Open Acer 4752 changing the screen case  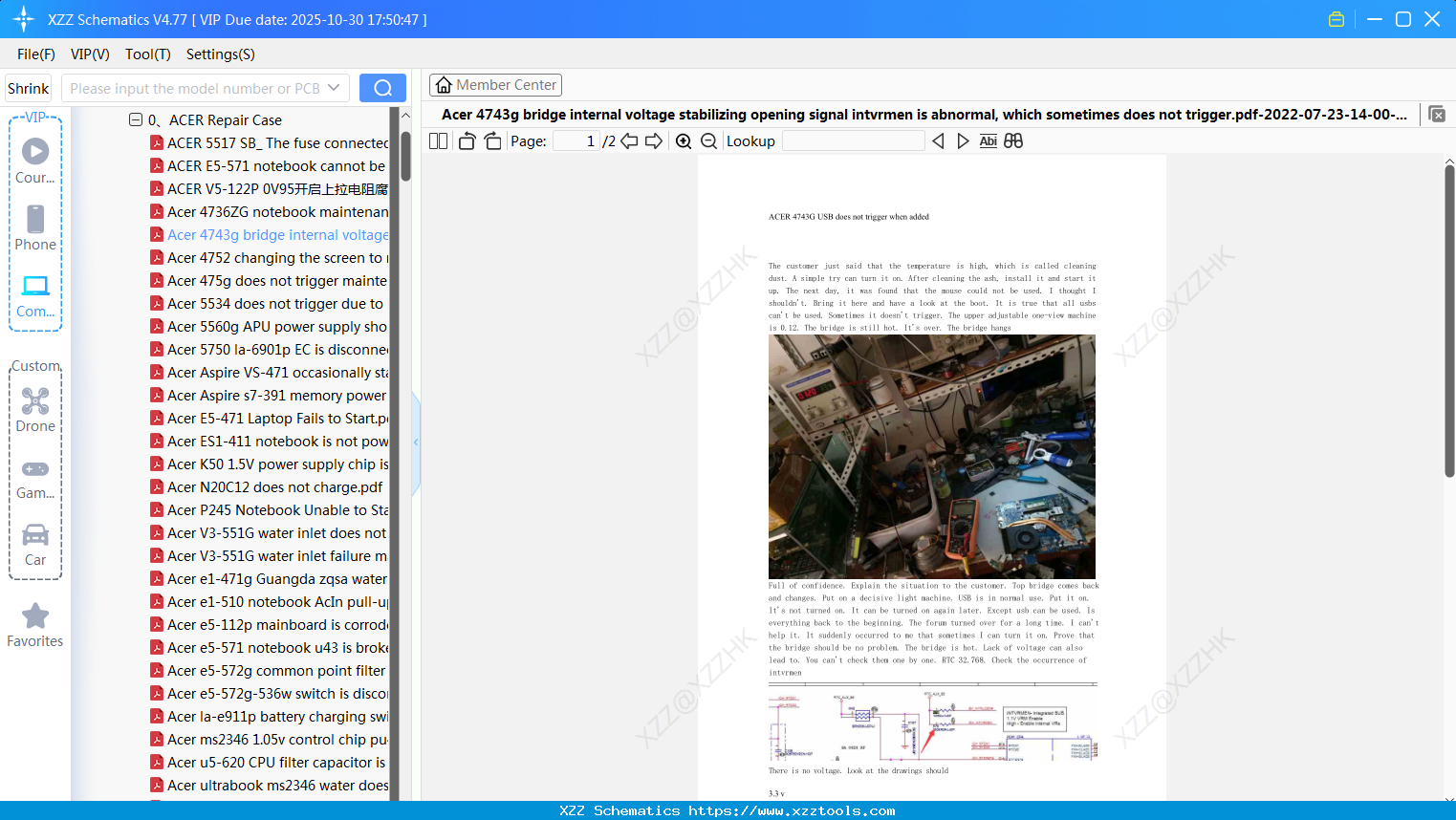click(x=270, y=258)
